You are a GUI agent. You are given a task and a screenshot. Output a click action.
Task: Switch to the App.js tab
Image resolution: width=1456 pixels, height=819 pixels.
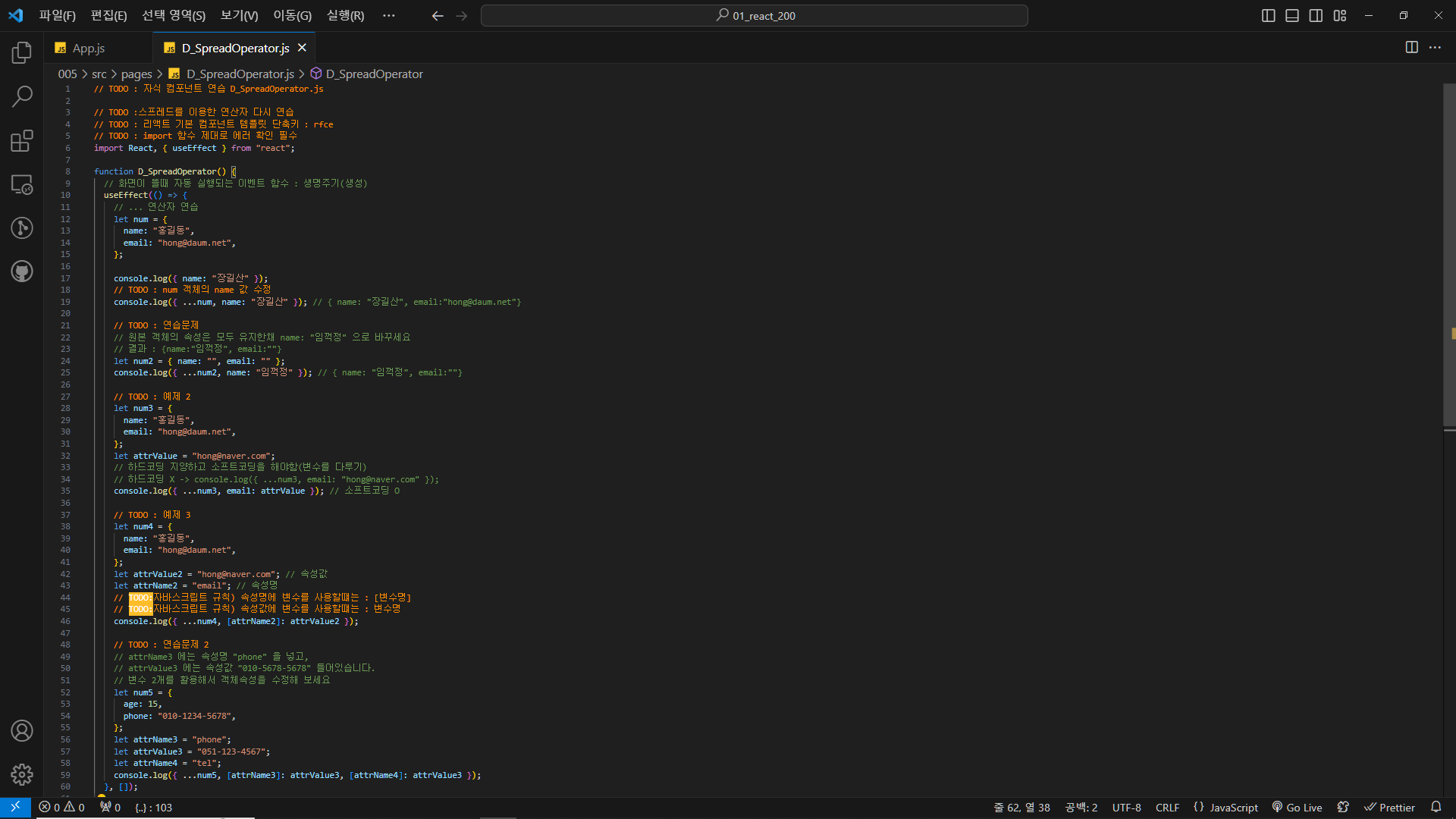pyautogui.click(x=88, y=48)
